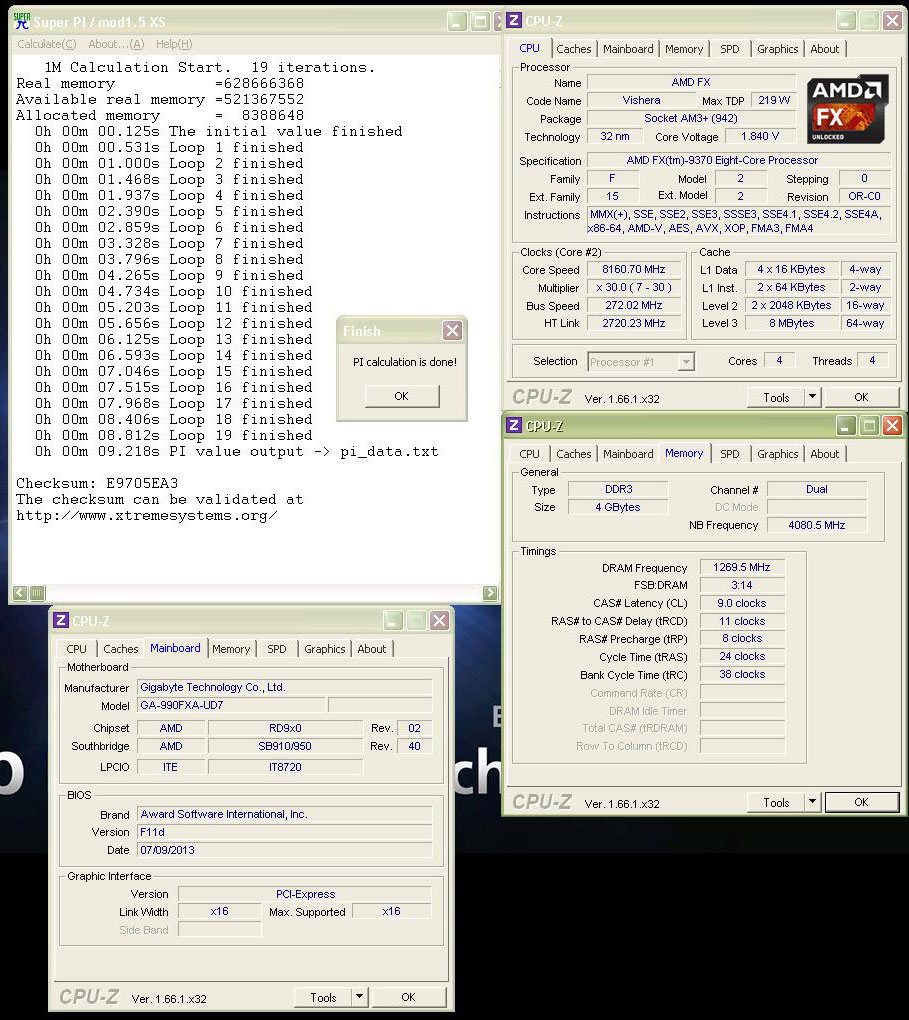Select CPU tab in top CPU-Z window
Viewport: 909px width, 1020px height.
[529, 48]
